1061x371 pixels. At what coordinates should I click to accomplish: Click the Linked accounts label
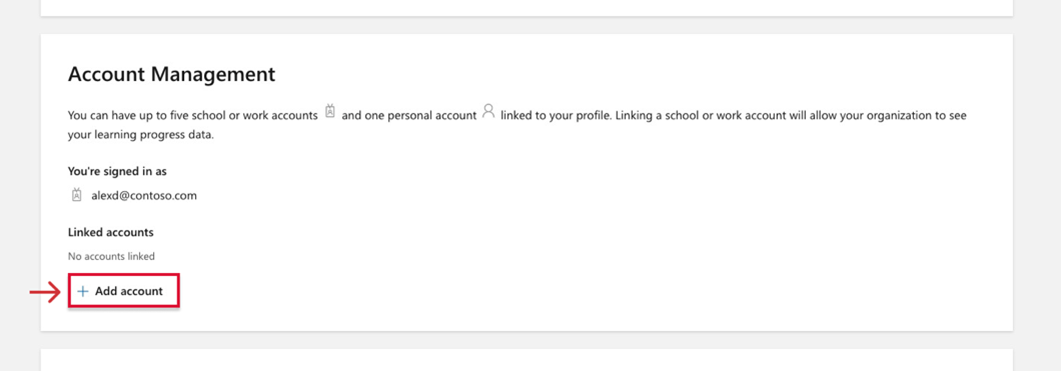(x=111, y=232)
